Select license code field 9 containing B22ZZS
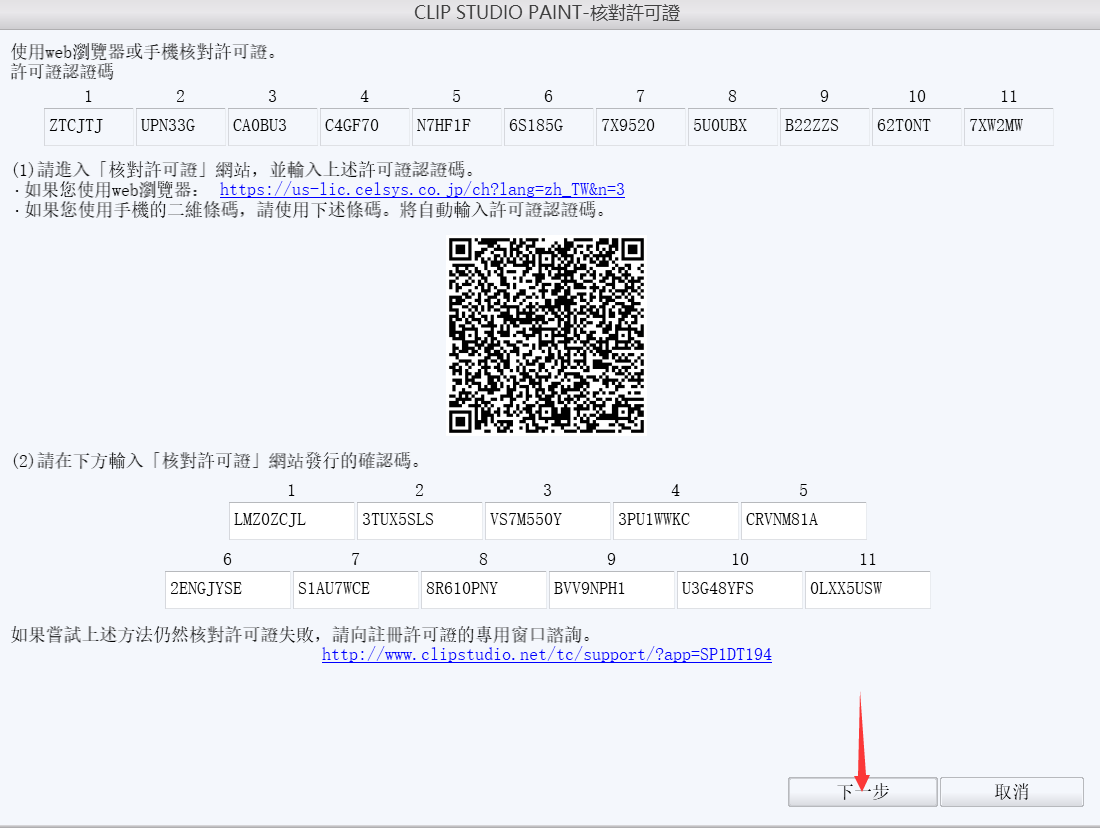 click(x=824, y=126)
